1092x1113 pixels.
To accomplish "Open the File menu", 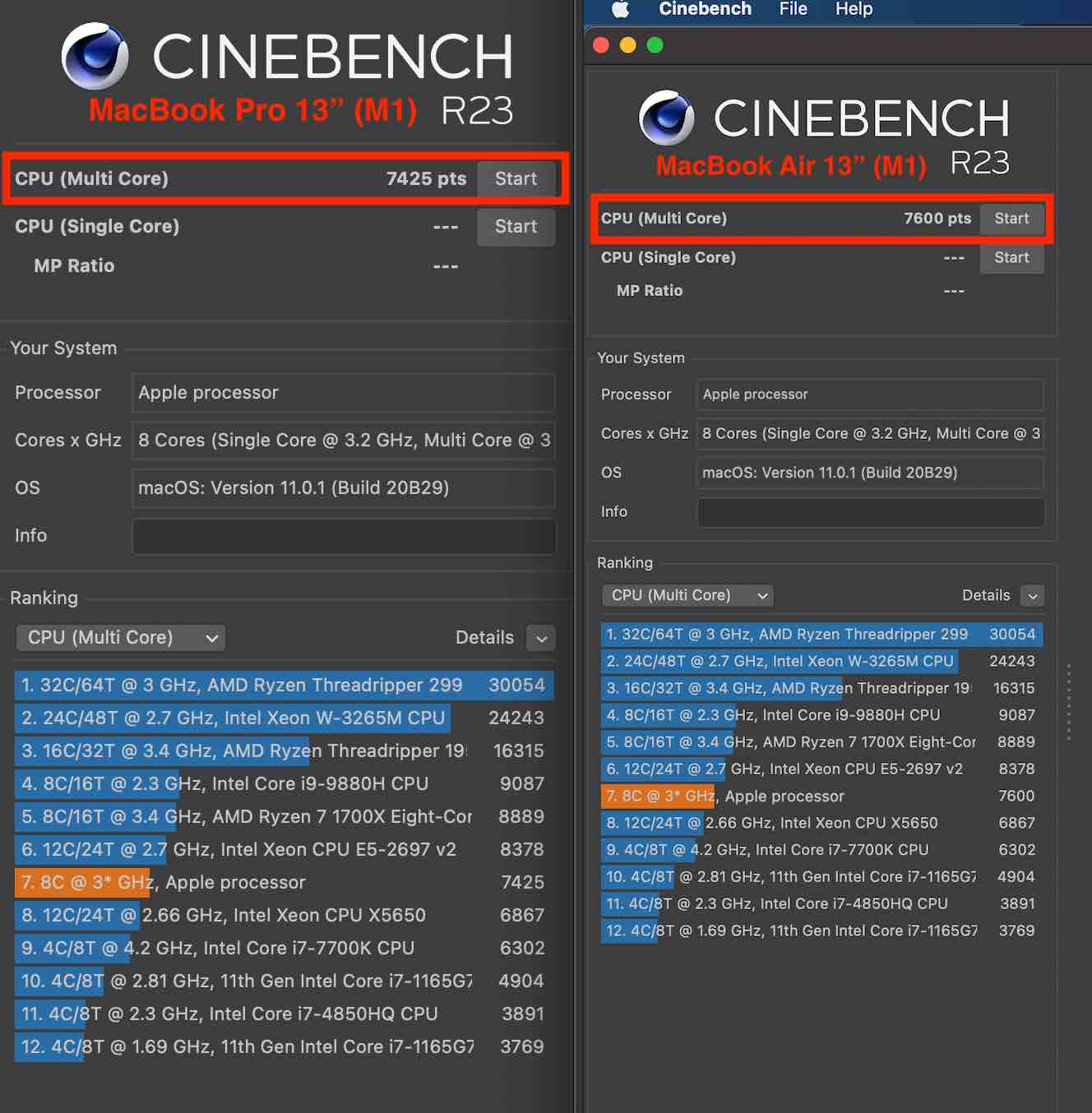I will 793,9.
